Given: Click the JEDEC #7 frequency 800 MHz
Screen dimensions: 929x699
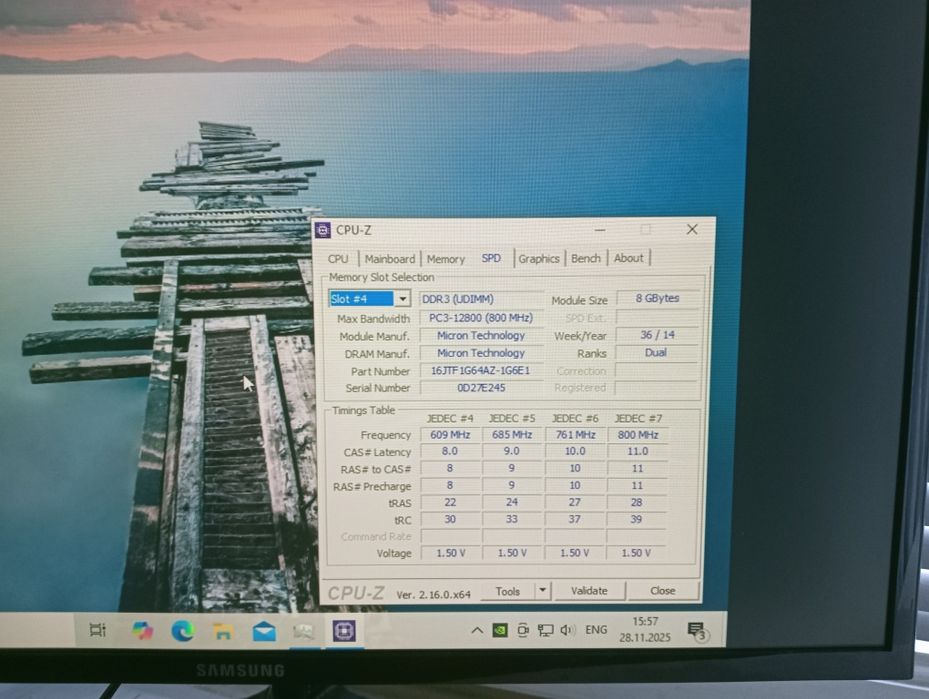Looking at the screenshot, I should [x=638, y=434].
